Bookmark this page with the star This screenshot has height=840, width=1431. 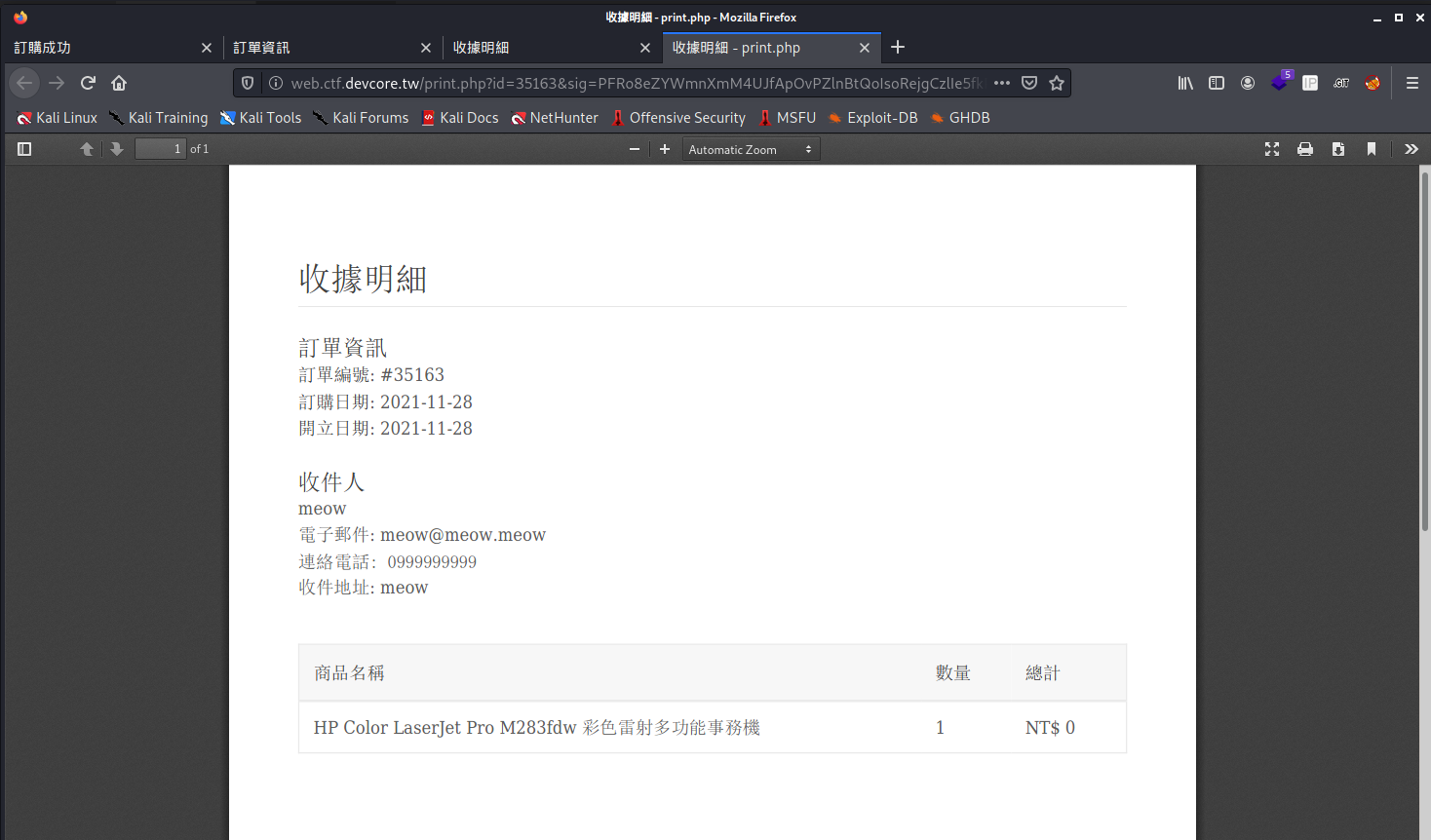1057,83
